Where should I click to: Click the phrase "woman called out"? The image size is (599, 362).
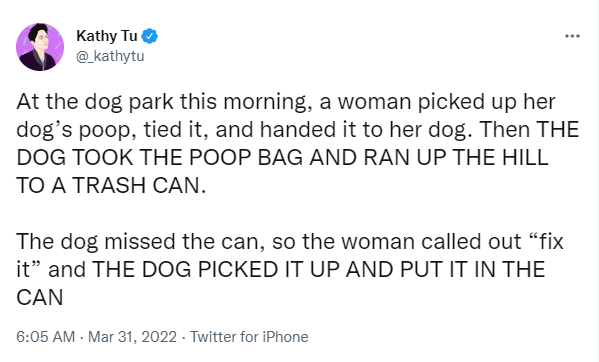pyautogui.click(x=431, y=242)
